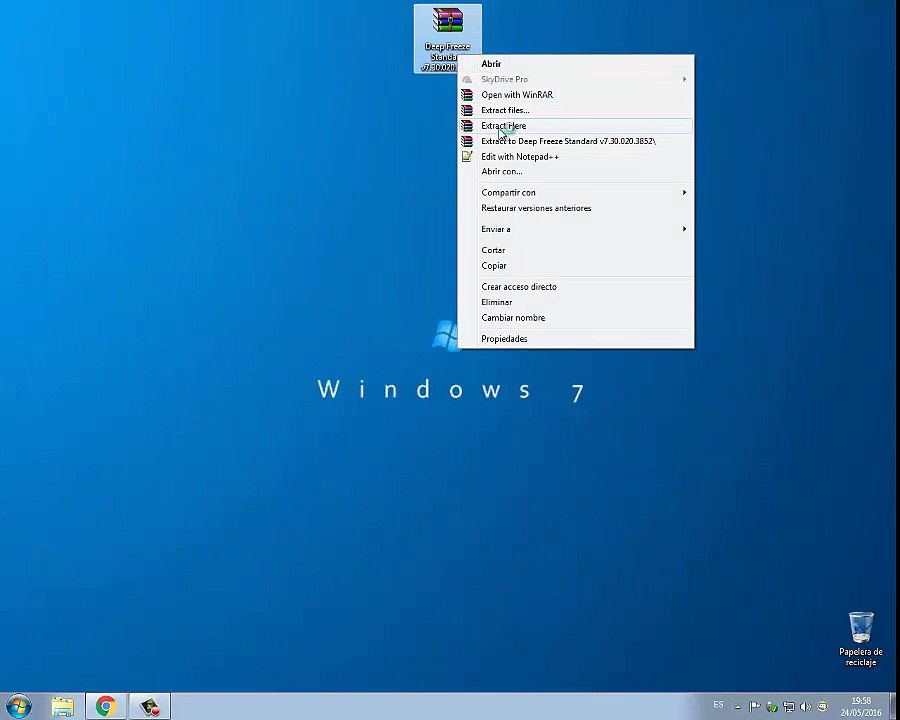Select Extract files... option
900x720 pixels.
[x=576, y=110]
